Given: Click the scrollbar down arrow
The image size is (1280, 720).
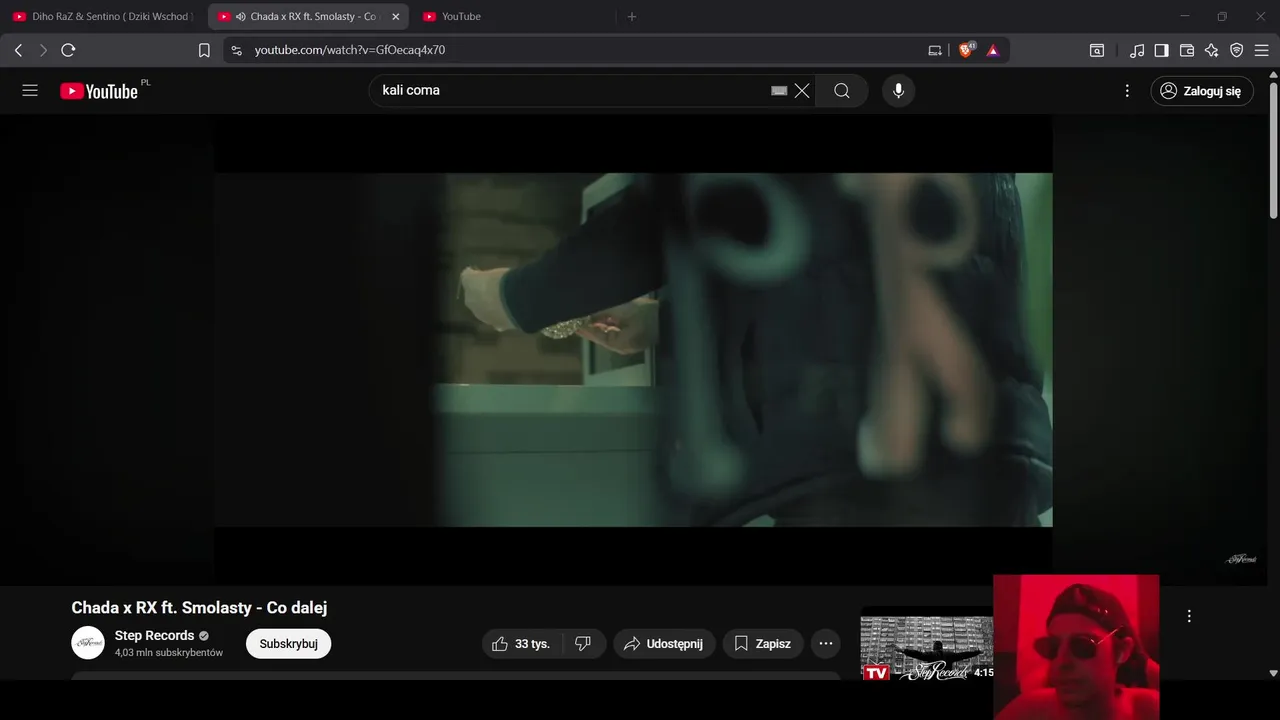Looking at the screenshot, I should (x=1273, y=674).
